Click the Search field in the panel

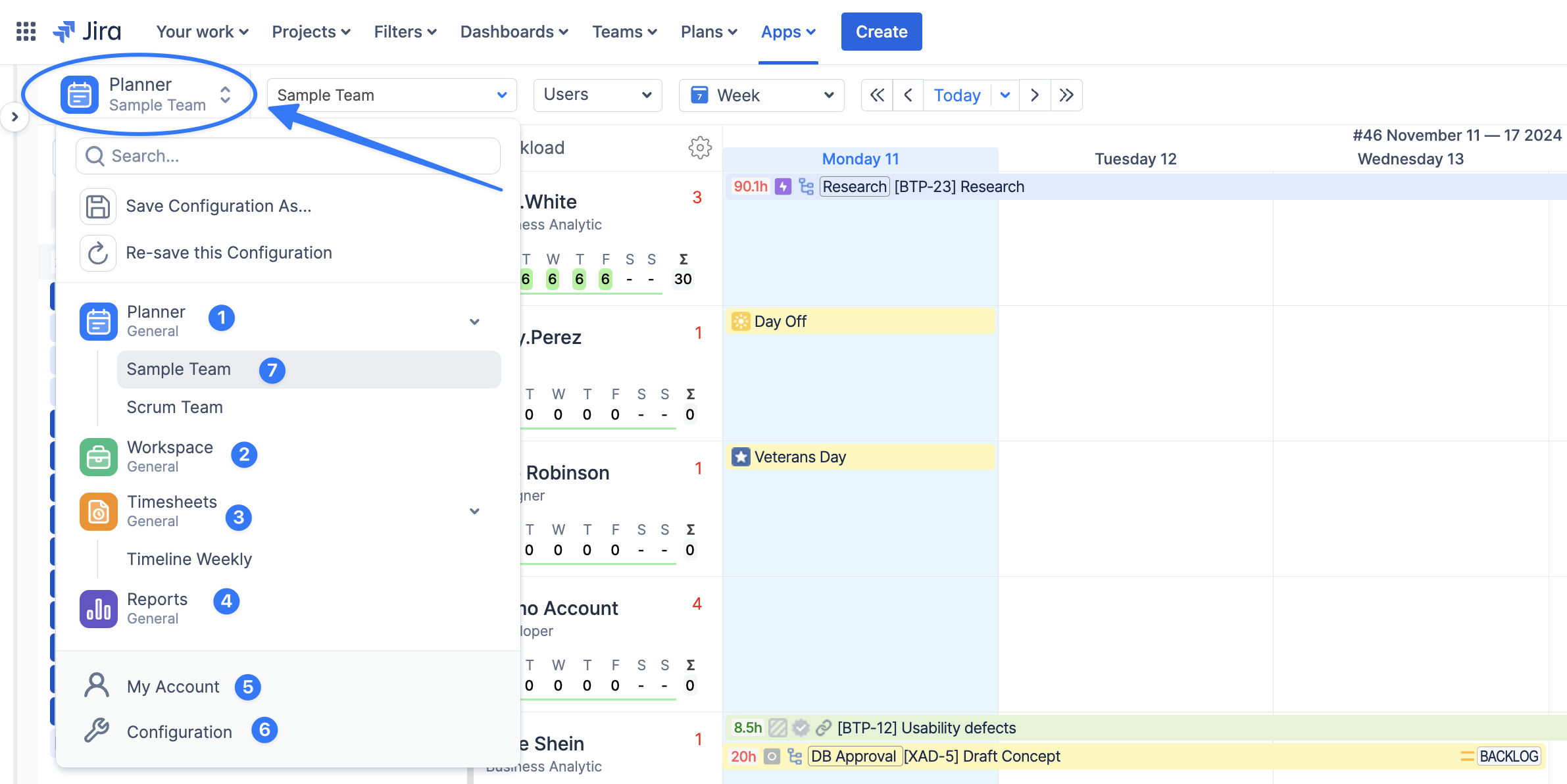click(288, 156)
